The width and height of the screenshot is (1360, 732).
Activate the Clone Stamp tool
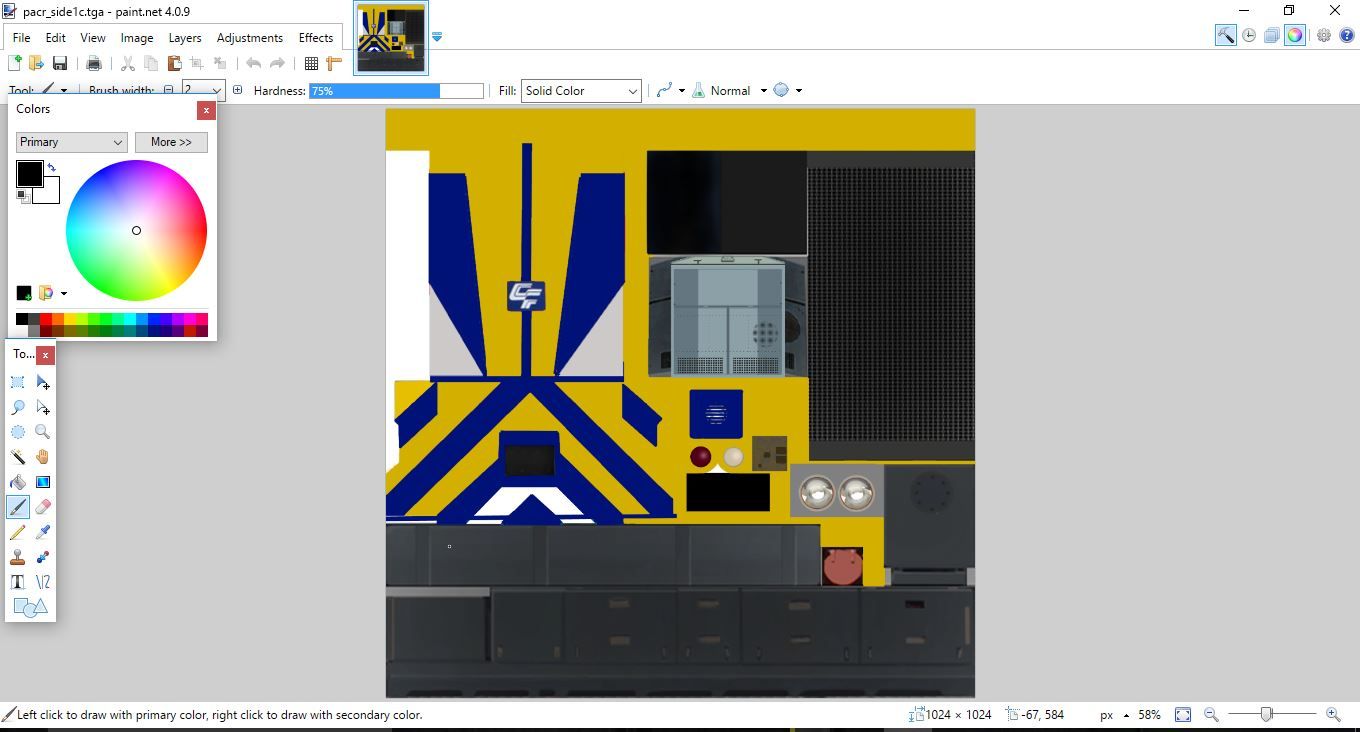coord(18,557)
